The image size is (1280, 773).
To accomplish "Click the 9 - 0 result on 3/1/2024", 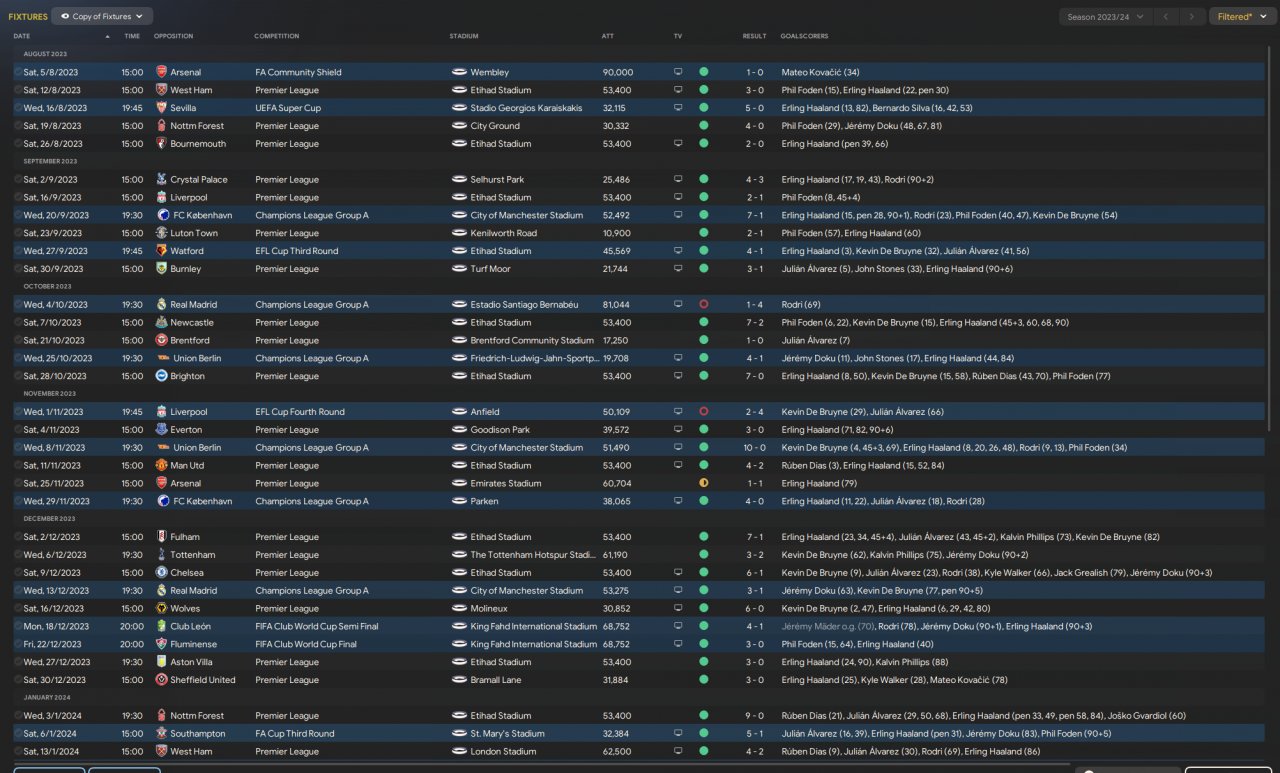I will [x=755, y=716].
